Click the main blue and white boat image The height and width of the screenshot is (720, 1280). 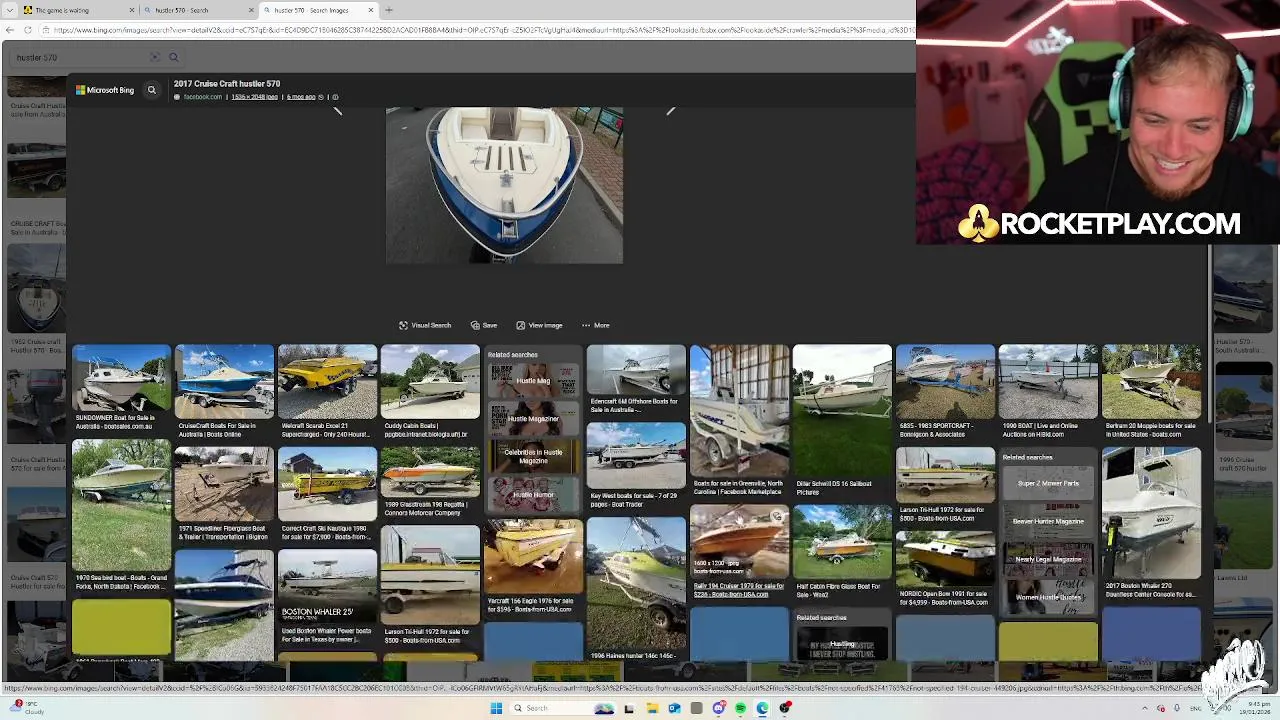pyautogui.click(x=504, y=185)
